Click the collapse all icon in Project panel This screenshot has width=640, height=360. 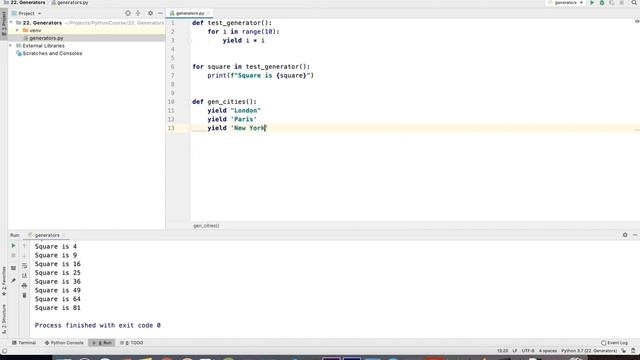(x=138, y=13)
